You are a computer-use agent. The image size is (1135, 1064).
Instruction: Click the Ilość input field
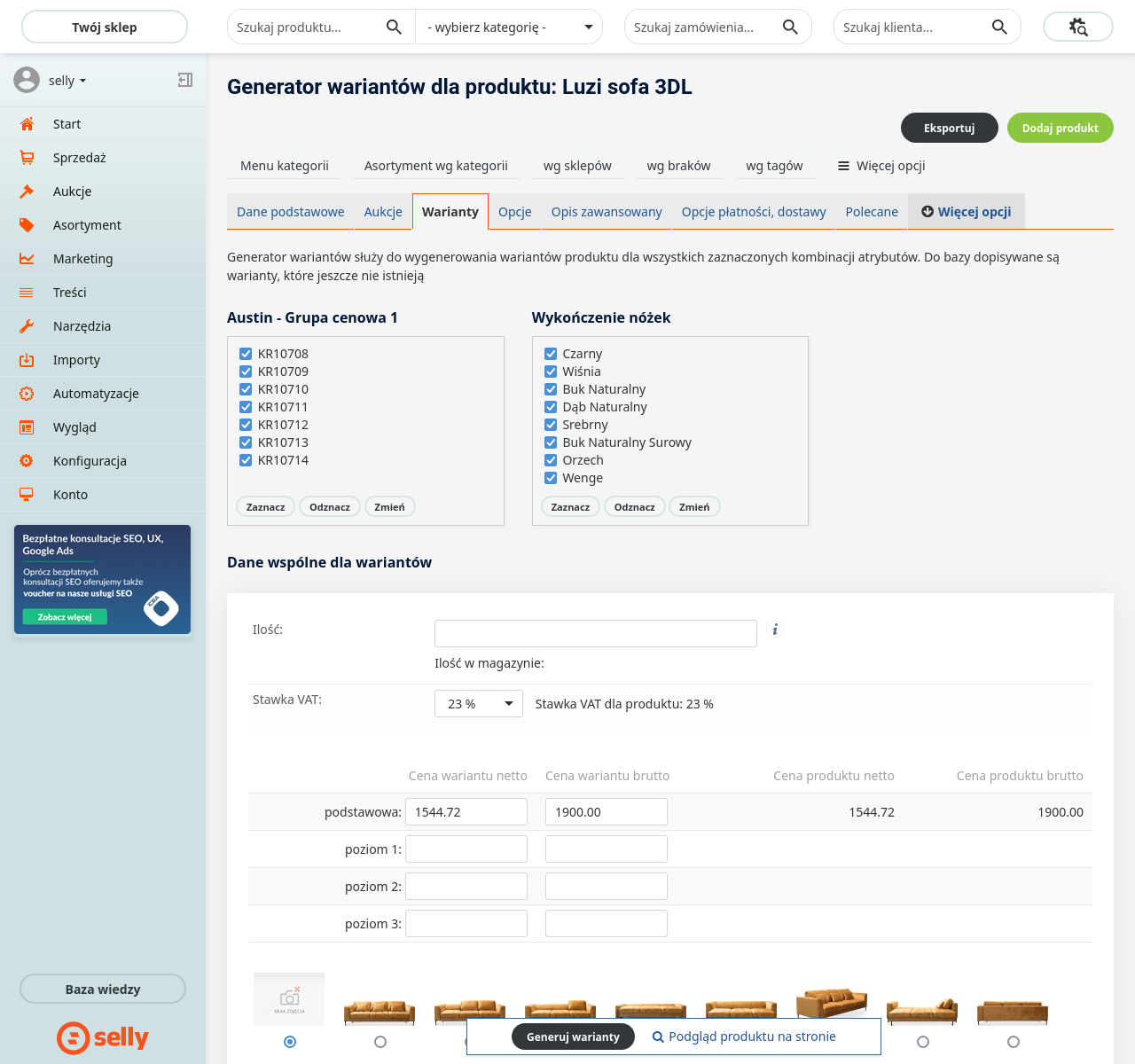point(595,633)
